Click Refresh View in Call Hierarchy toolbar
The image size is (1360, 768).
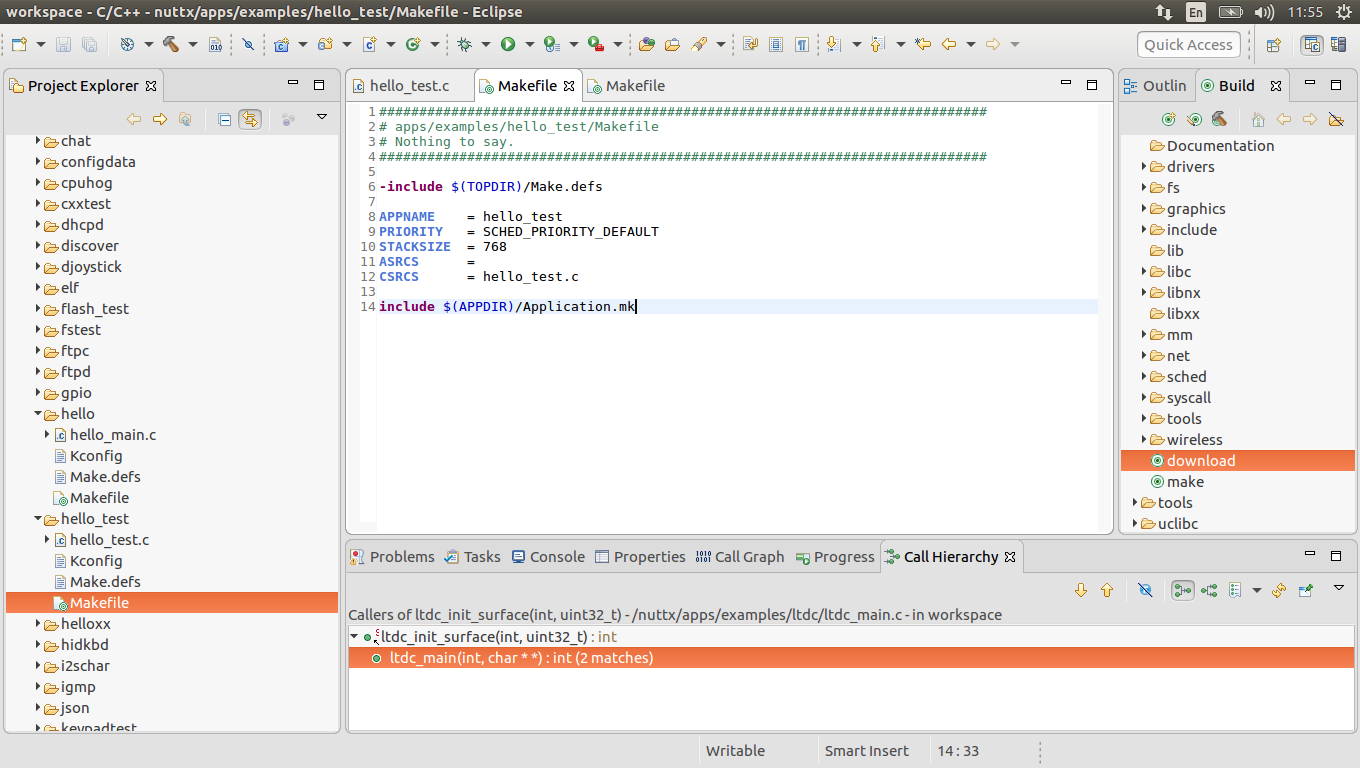(1279, 590)
